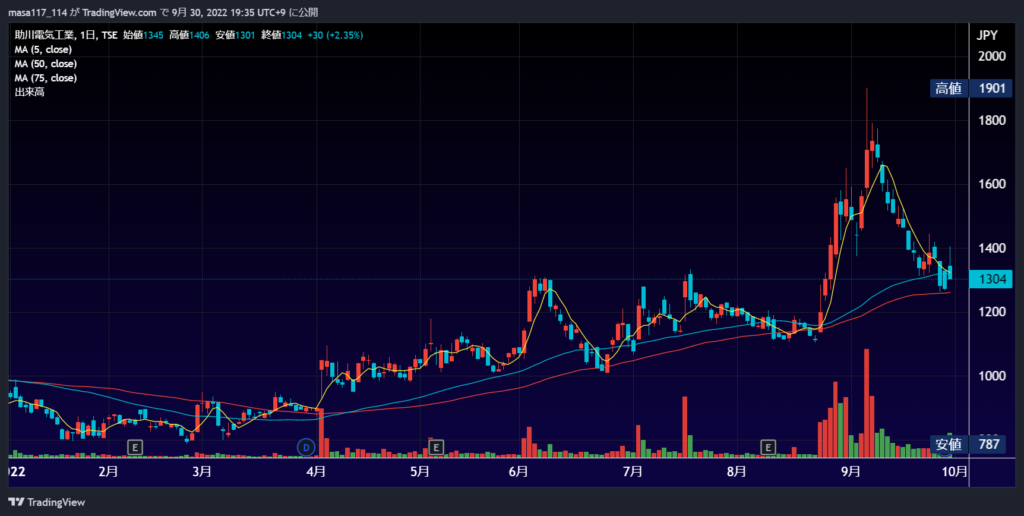Click the 8月 time axis label
This screenshot has width=1024, height=516.
click(737, 471)
